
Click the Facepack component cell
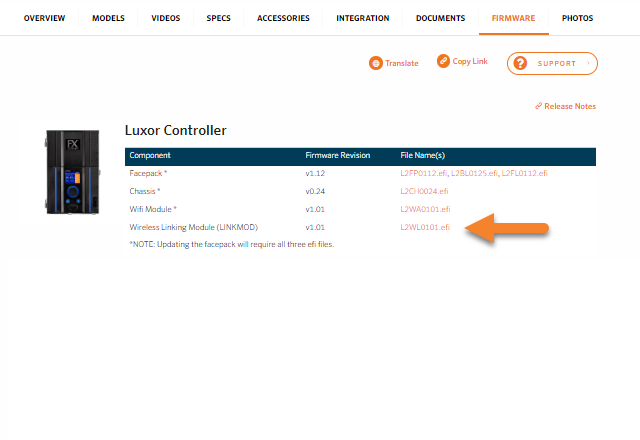148,173
